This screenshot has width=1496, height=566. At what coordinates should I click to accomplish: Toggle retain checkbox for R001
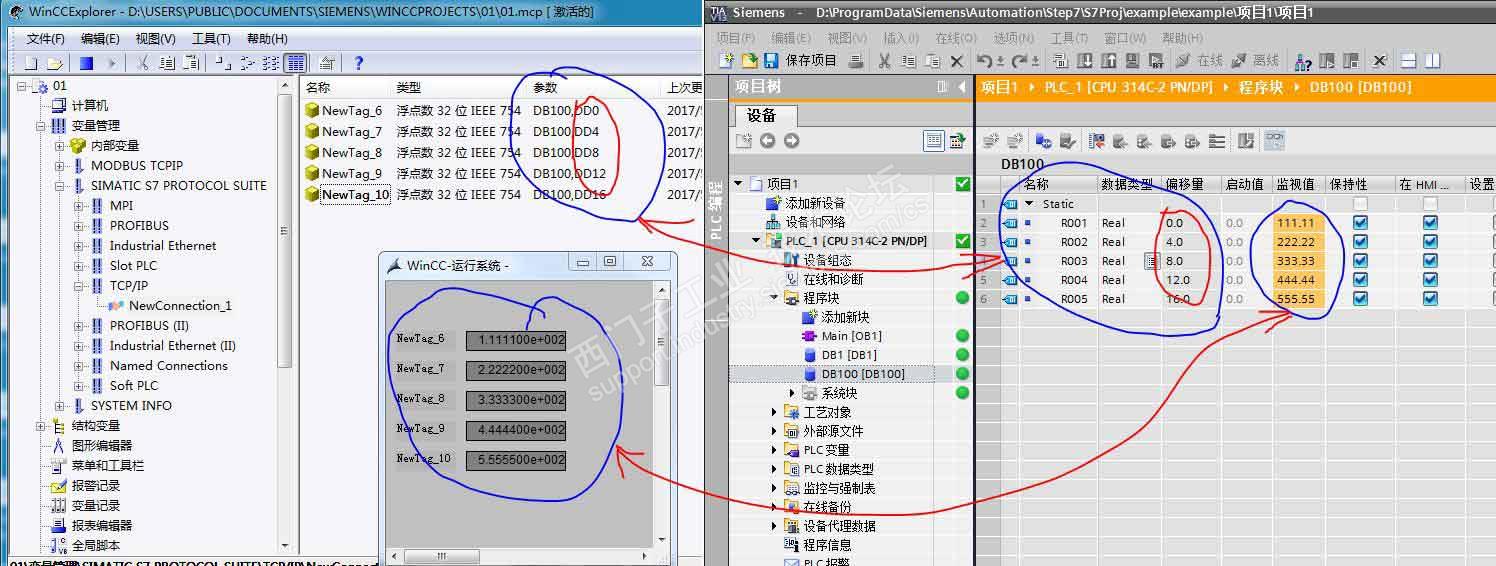pos(1360,223)
